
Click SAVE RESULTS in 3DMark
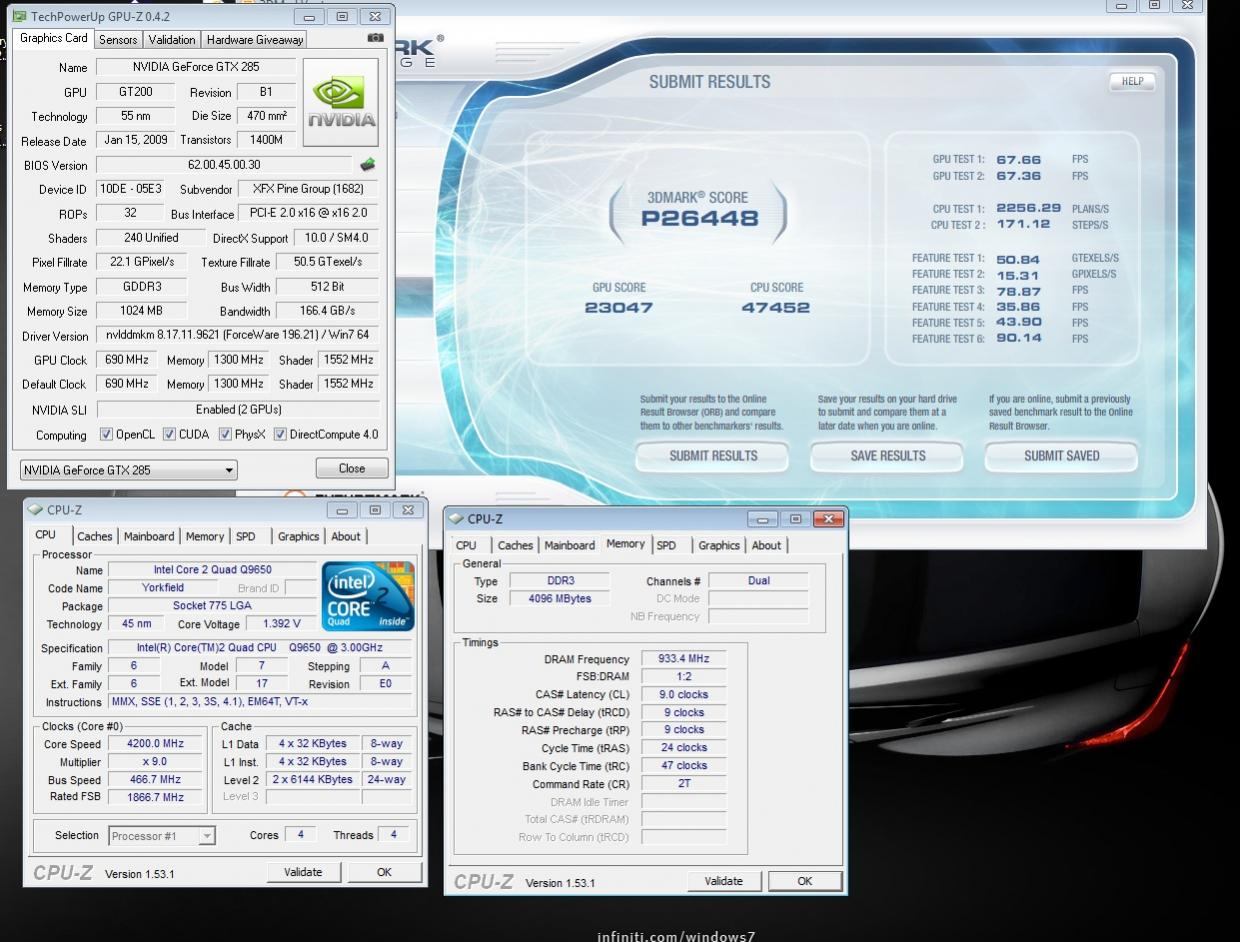(x=887, y=456)
